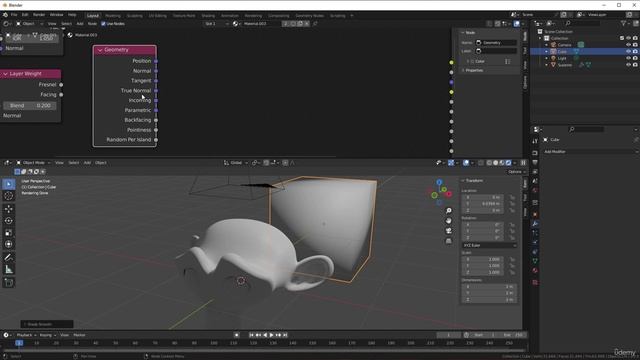This screenshot has width=640, height=360.
Task: Select the Add Cube tool
Action: pos(8,282)
